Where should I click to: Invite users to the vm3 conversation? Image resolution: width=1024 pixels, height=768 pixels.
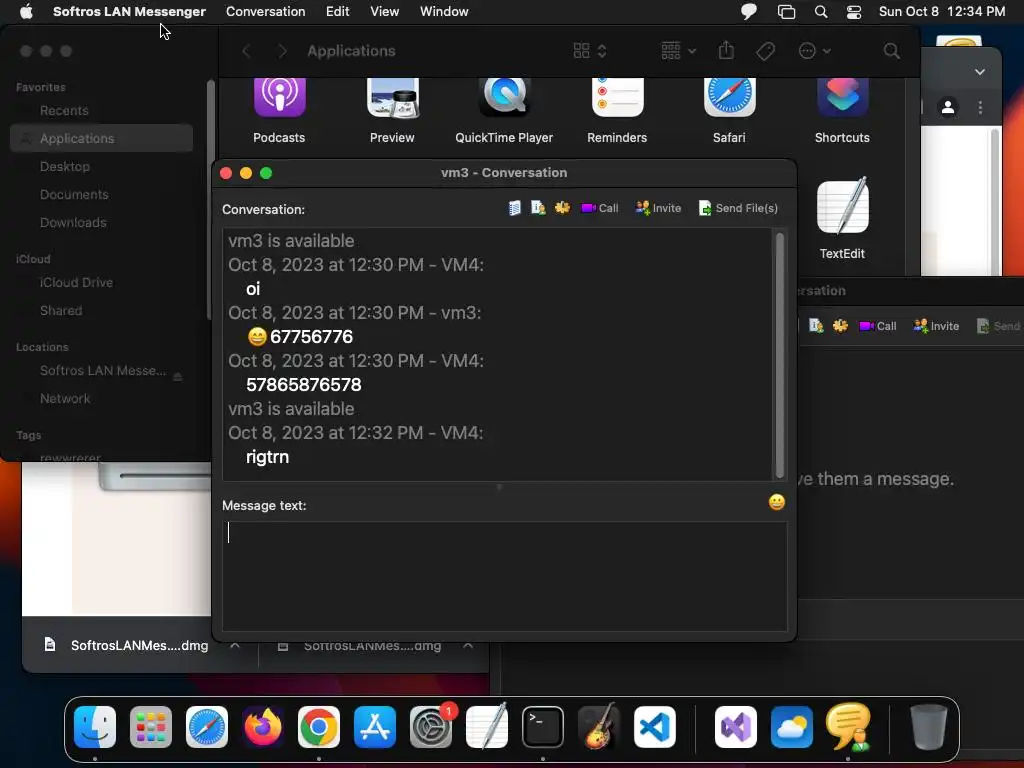coord(658,208)
